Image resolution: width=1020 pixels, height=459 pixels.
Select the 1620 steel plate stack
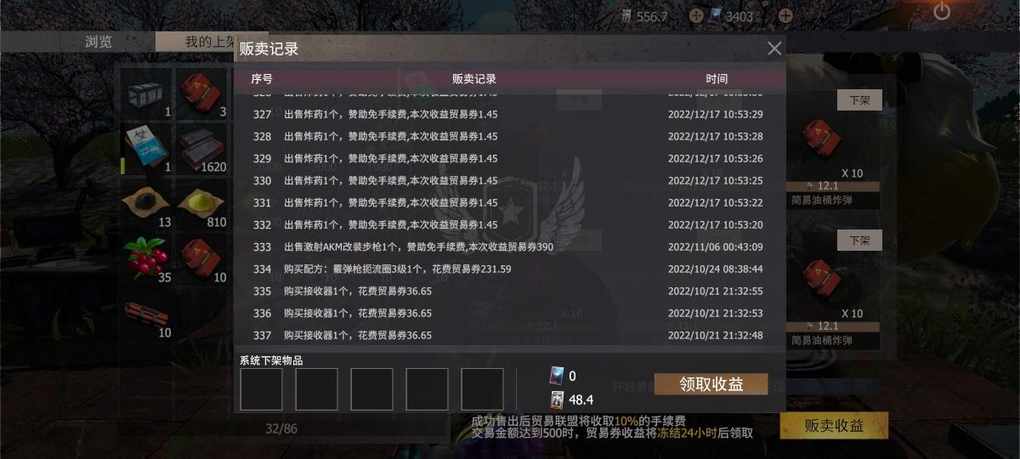point(202,148)
